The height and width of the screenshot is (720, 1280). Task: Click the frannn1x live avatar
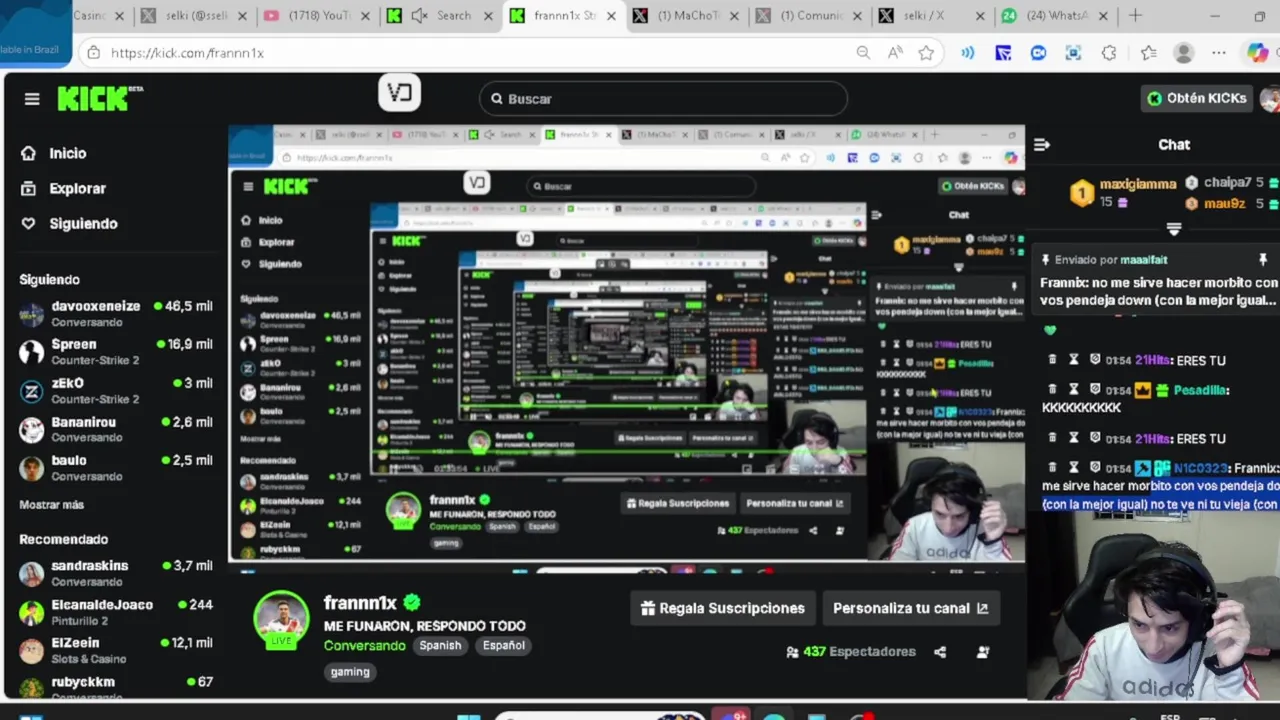(281, 619)
